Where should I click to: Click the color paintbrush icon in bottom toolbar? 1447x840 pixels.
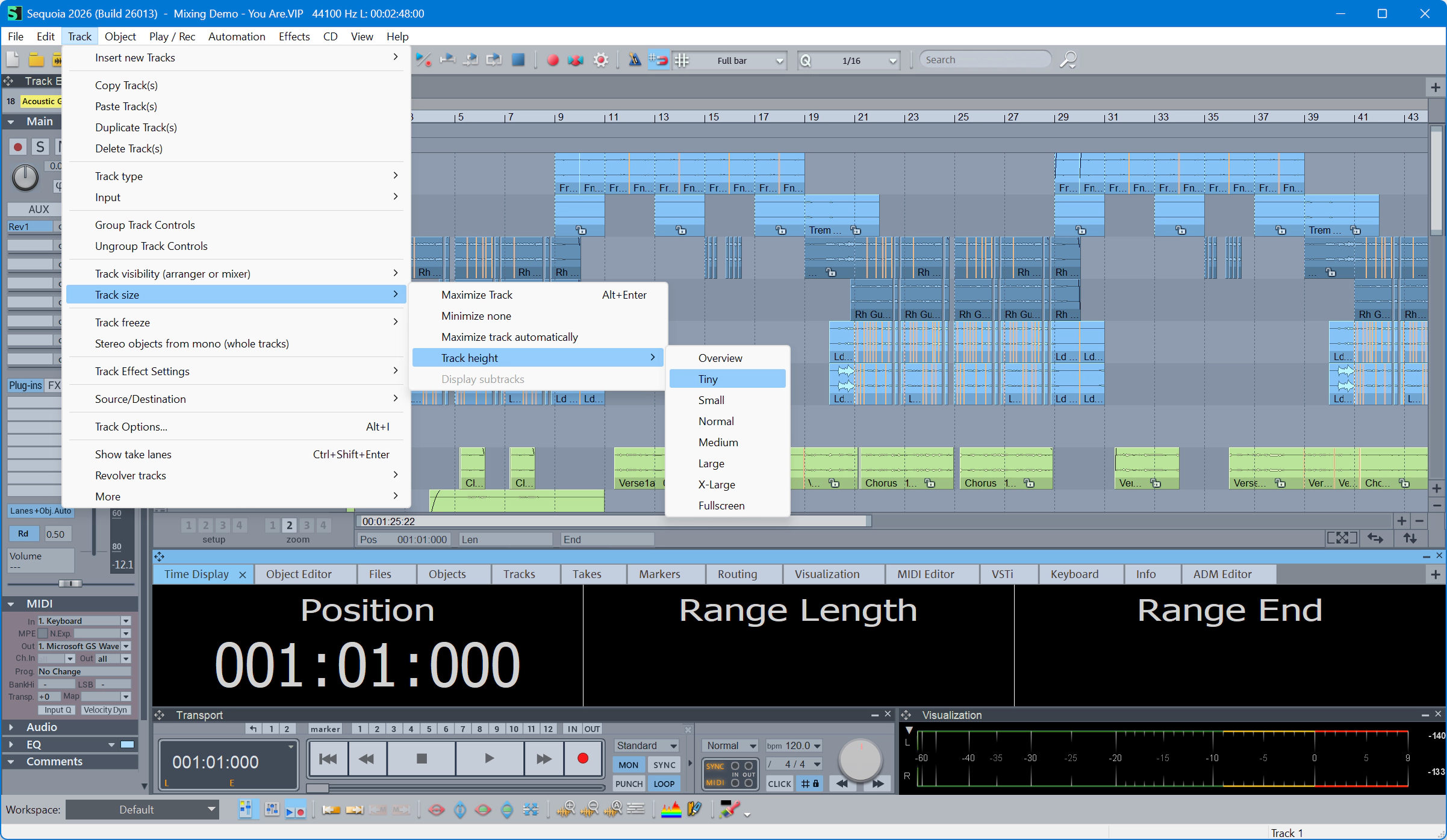tap(729, 809)
